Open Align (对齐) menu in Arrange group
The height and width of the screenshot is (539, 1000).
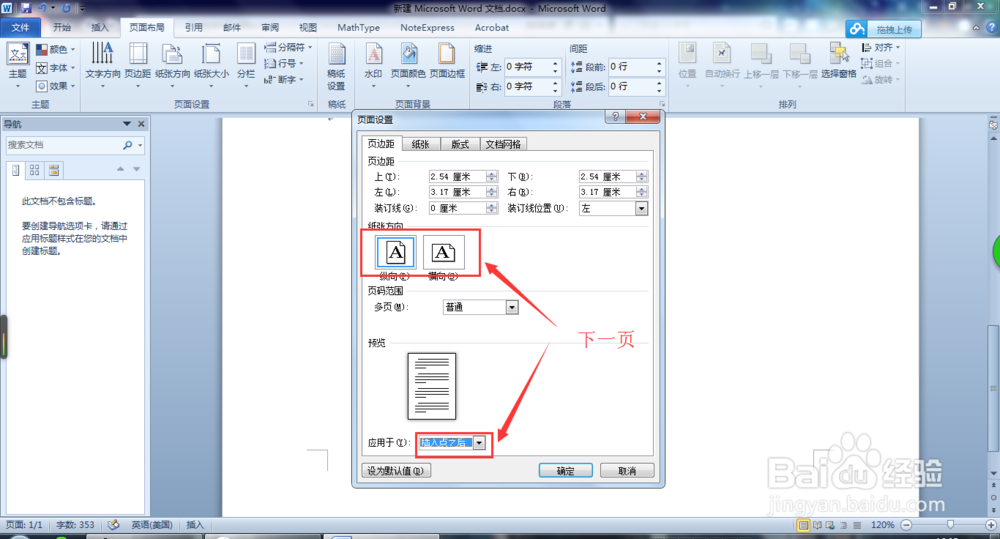[880, 47]
